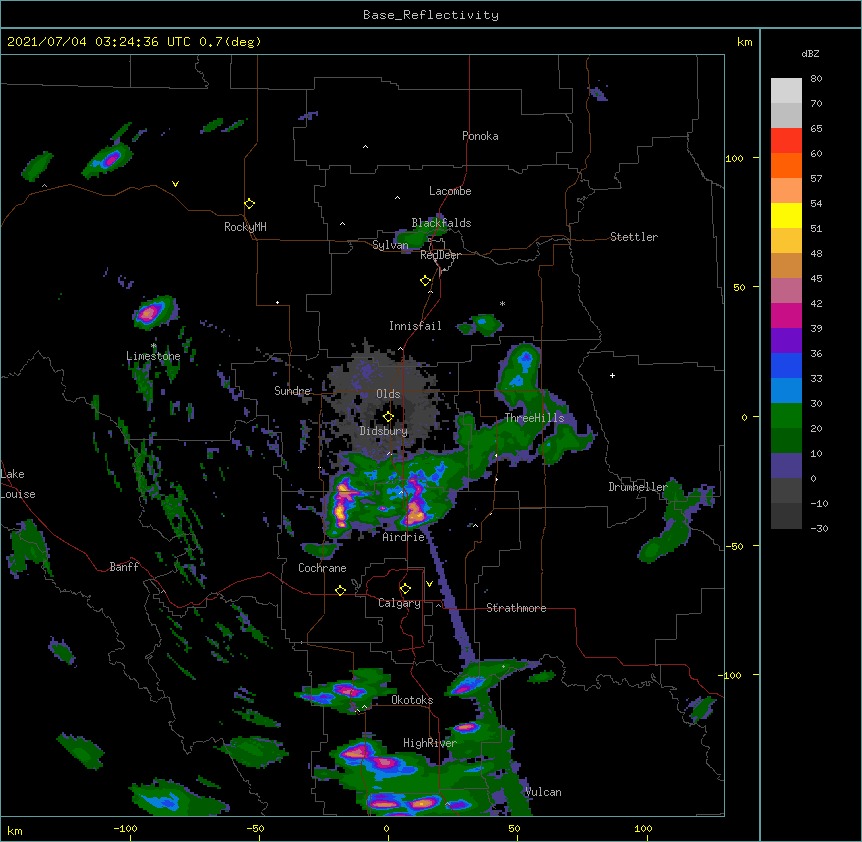Click the yellow diamond marker above Calgary label

pyautogui.click(x=405, y=589)
